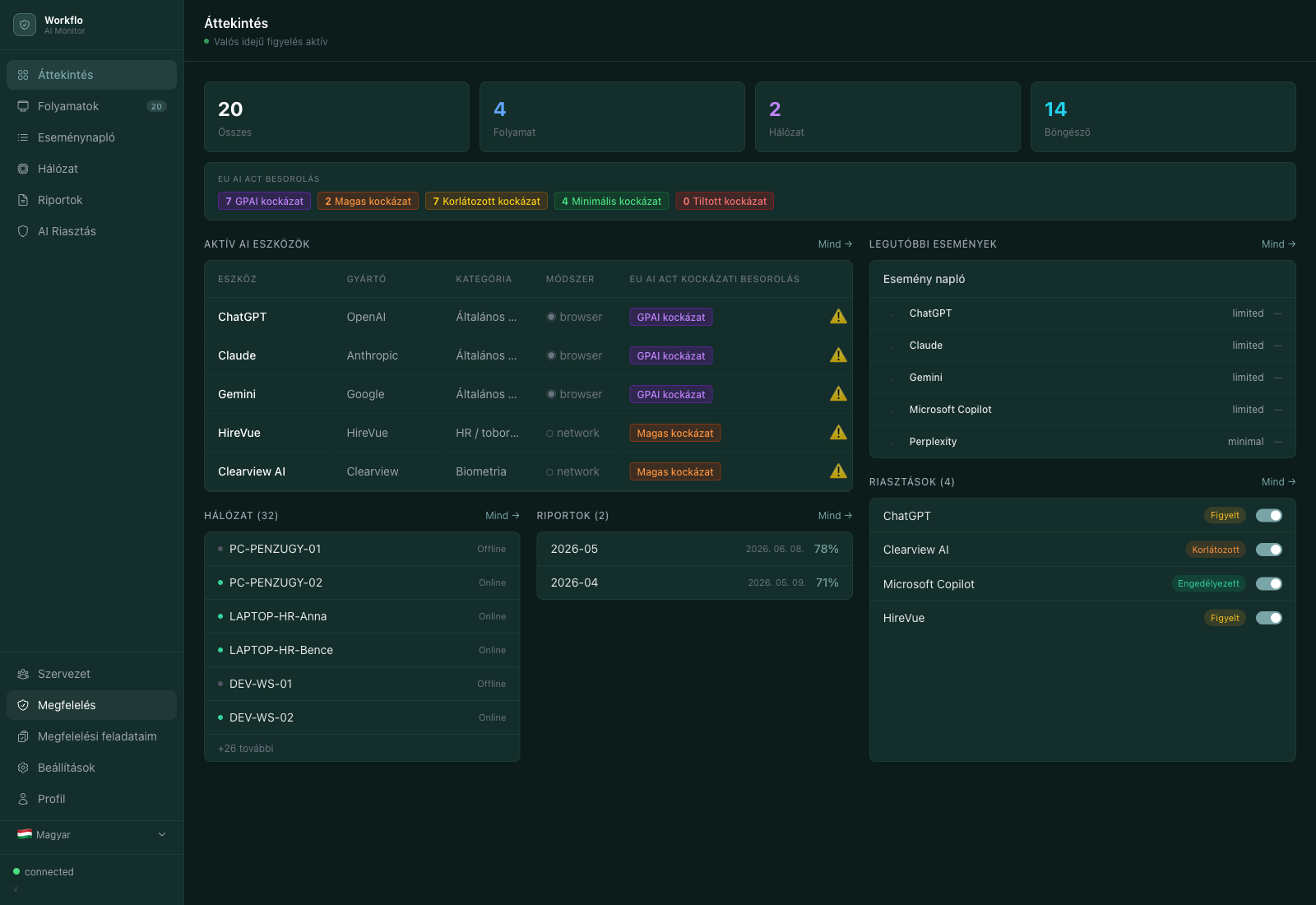Go to Folyamatok in the sidebar
1316x905 pixels.
coord(91,106)
